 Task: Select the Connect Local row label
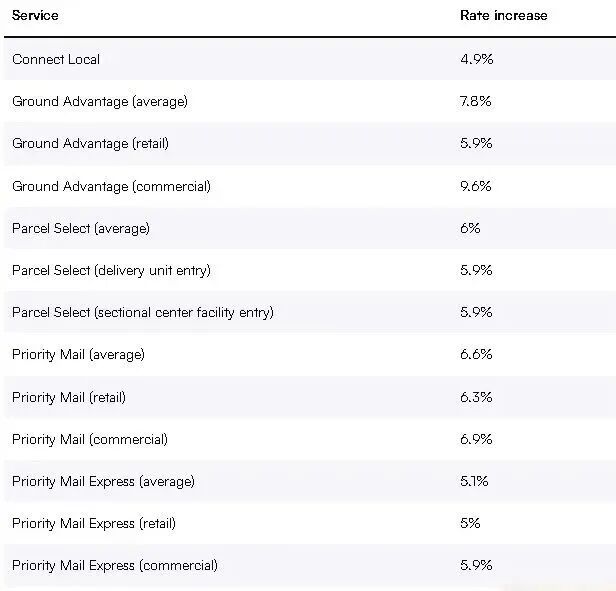56,60
